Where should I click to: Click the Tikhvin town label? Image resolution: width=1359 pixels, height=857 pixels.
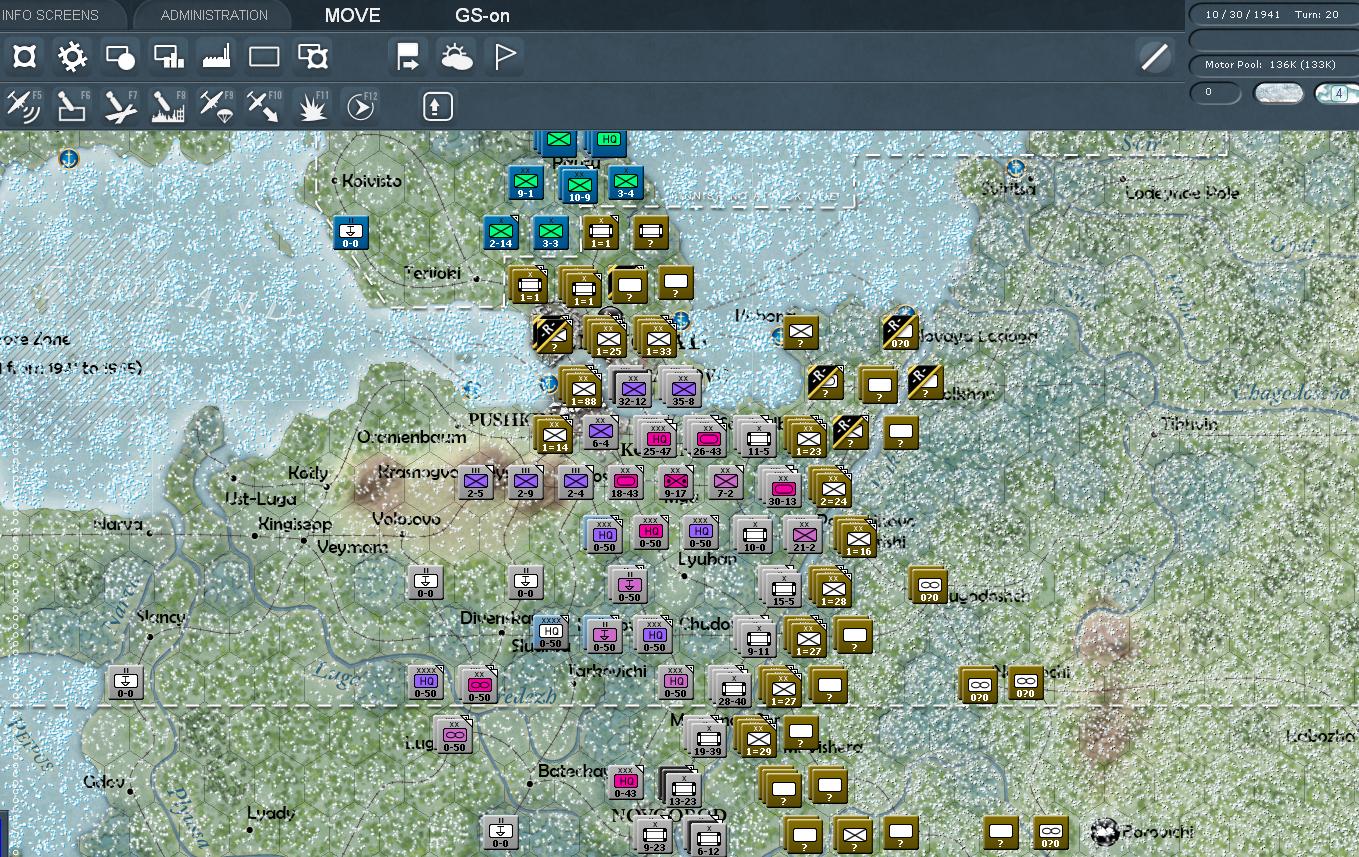(x=1190, y=425)
